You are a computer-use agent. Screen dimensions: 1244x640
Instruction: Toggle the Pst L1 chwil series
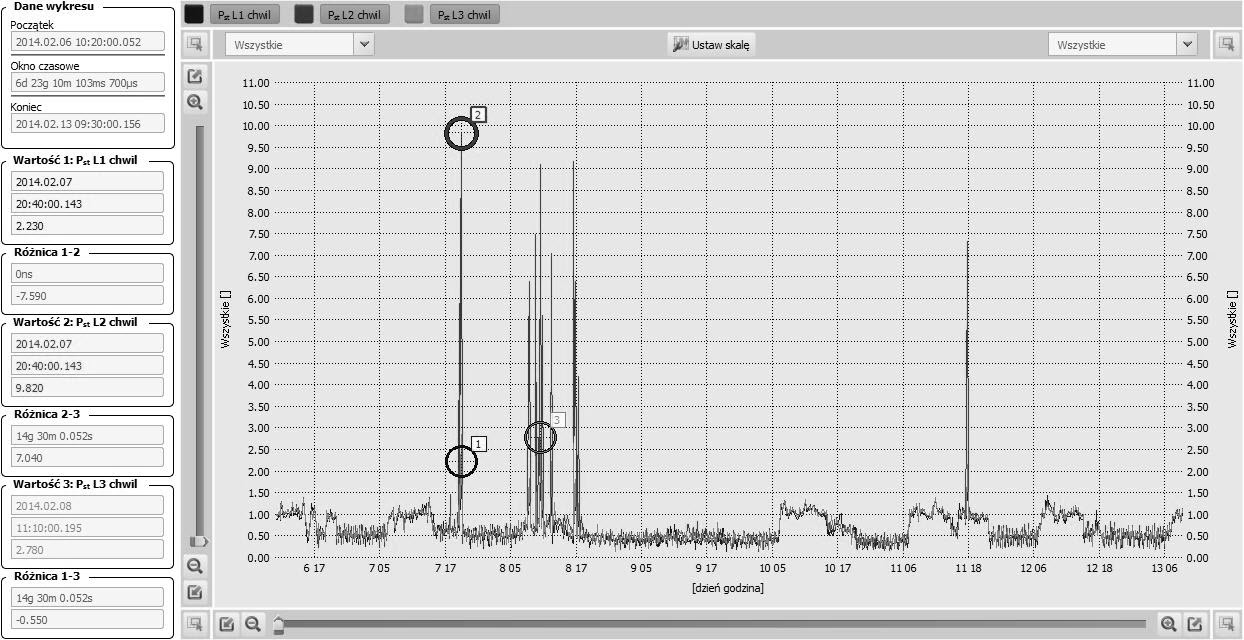pyautogui.click(x=244, y=15)
